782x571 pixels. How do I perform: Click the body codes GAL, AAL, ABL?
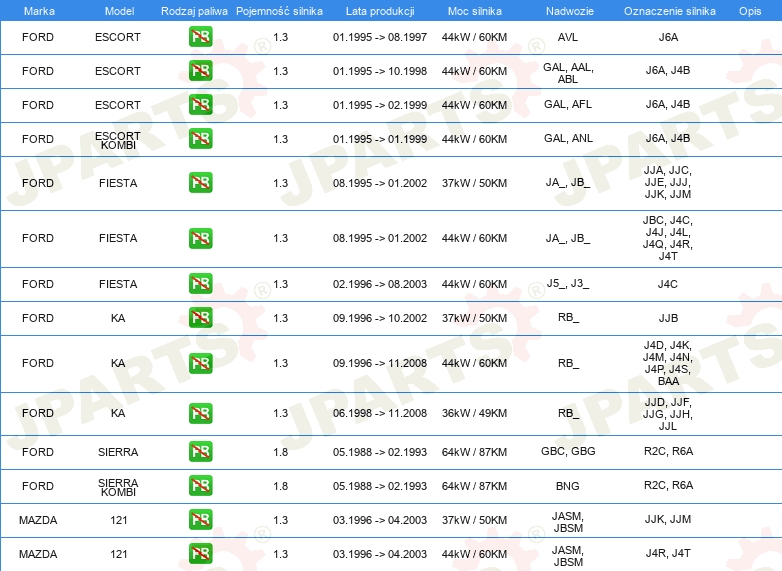pos(568,73)
